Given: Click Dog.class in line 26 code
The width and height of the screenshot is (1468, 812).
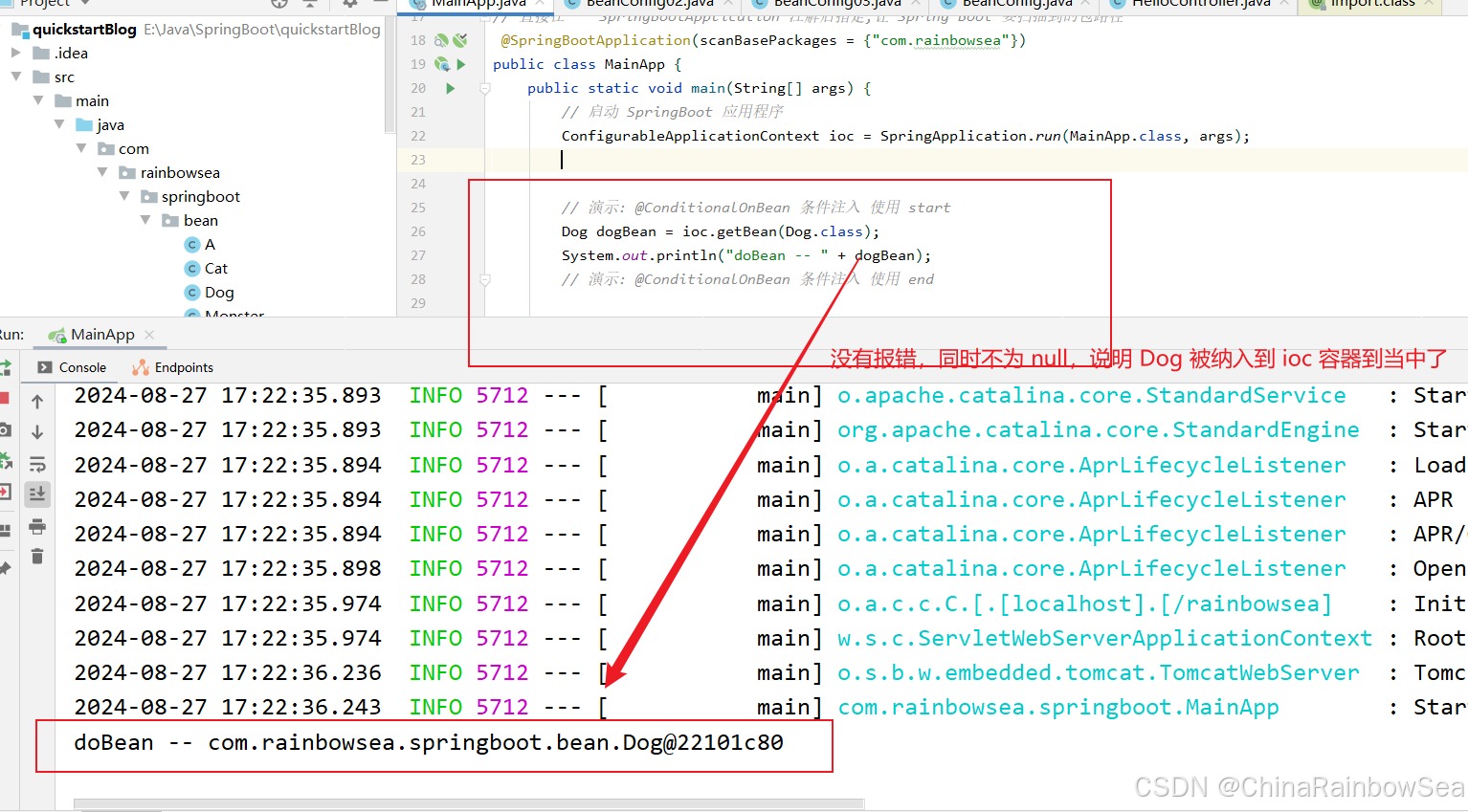Looking at the screenshot, I should (825, 231).
